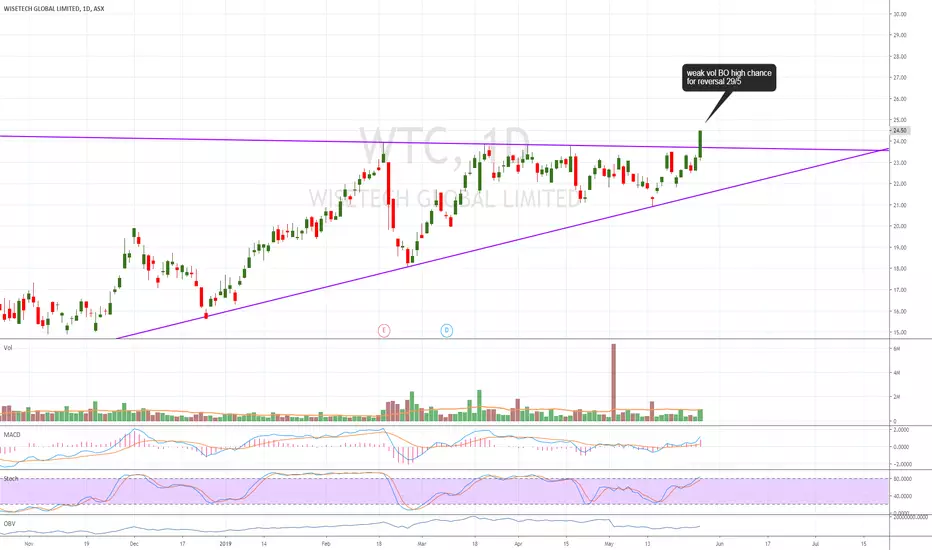Select the OBV indicator label
Image resolution: width=932 pixels, height=550 pixels.
10,524
